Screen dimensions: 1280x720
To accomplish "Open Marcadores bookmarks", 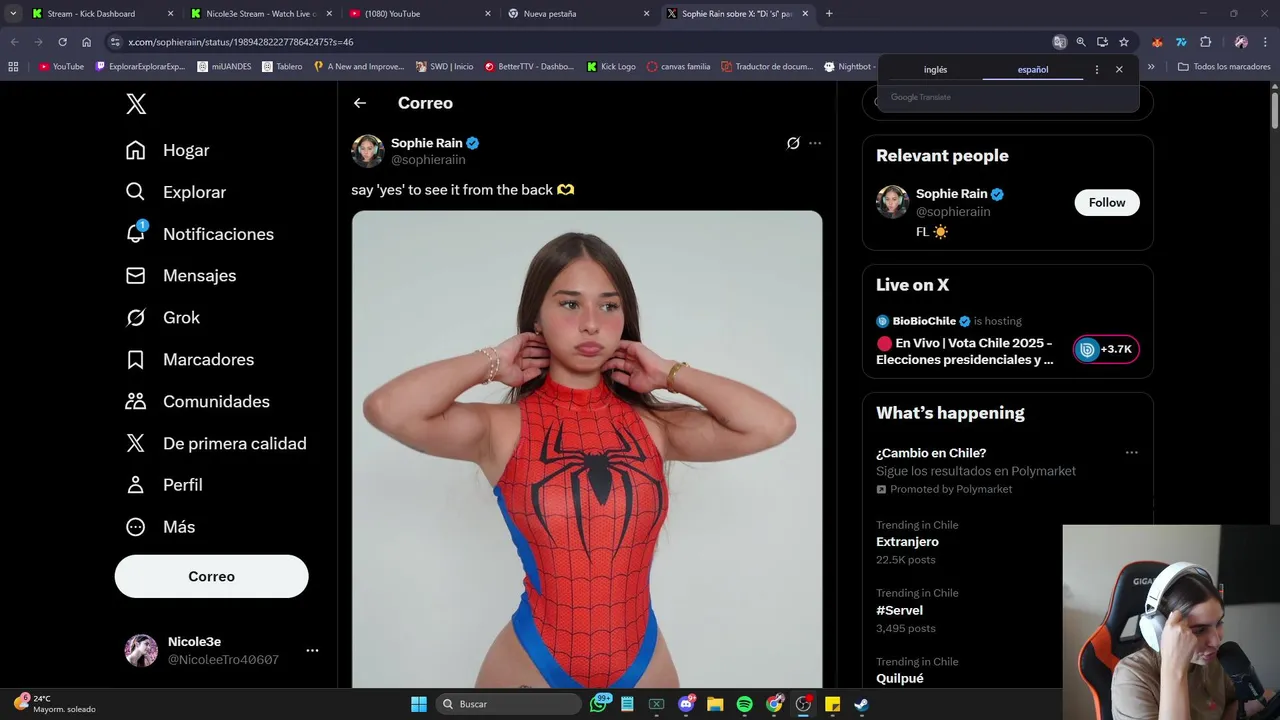I will [189, 359].
